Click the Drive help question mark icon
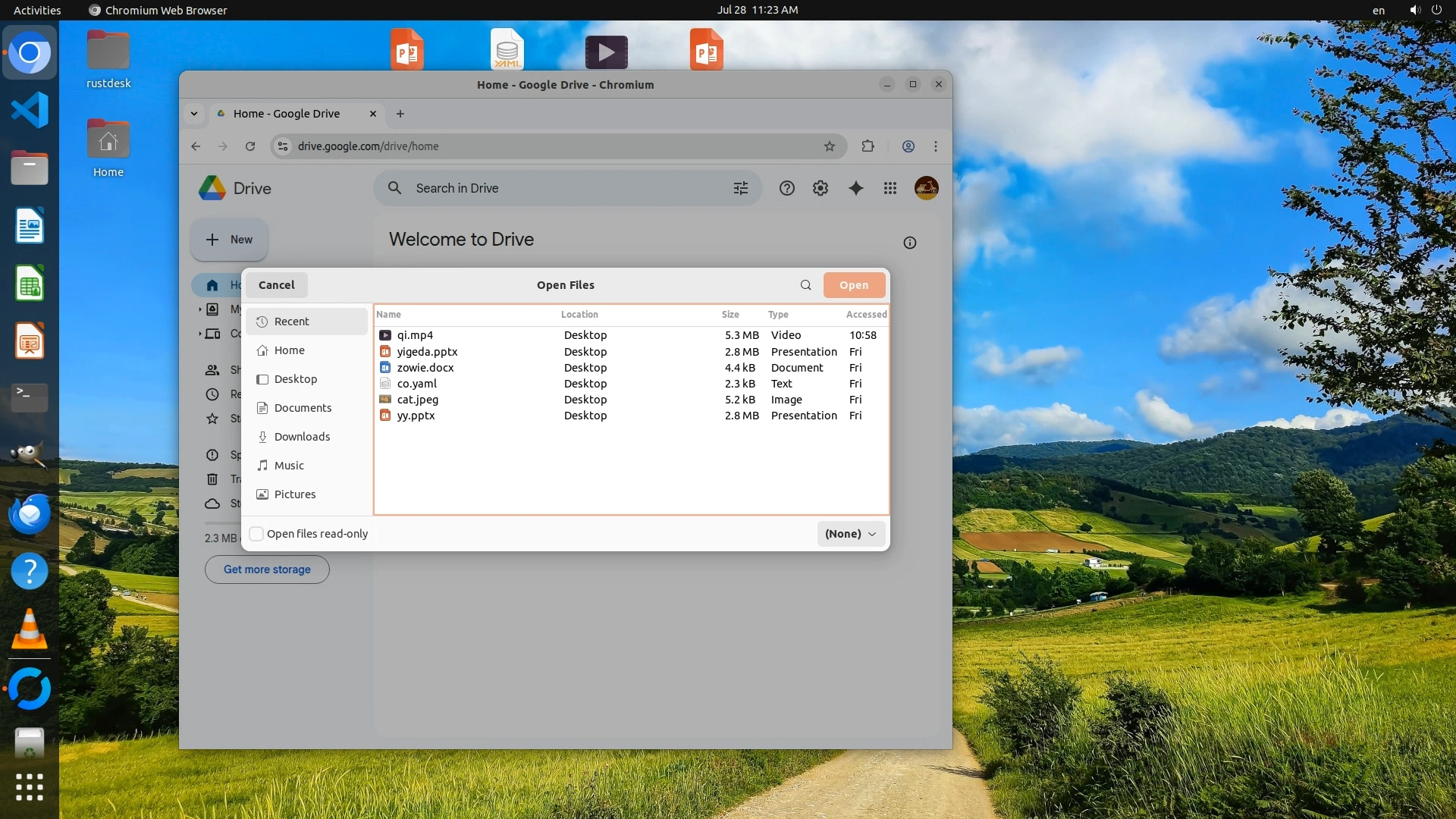 coord(786,188)
